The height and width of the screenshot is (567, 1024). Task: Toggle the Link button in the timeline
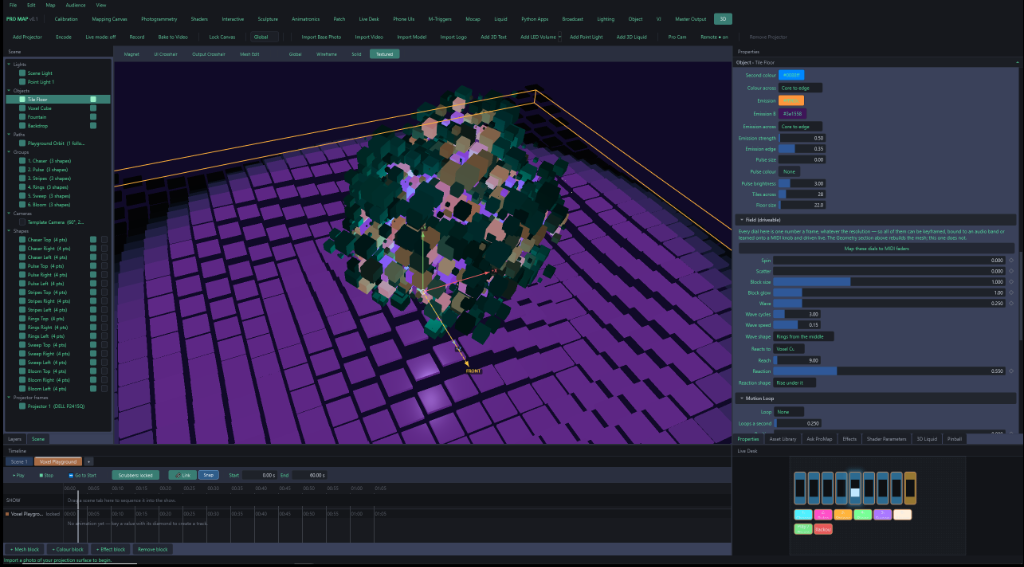[x=183, y=475]
